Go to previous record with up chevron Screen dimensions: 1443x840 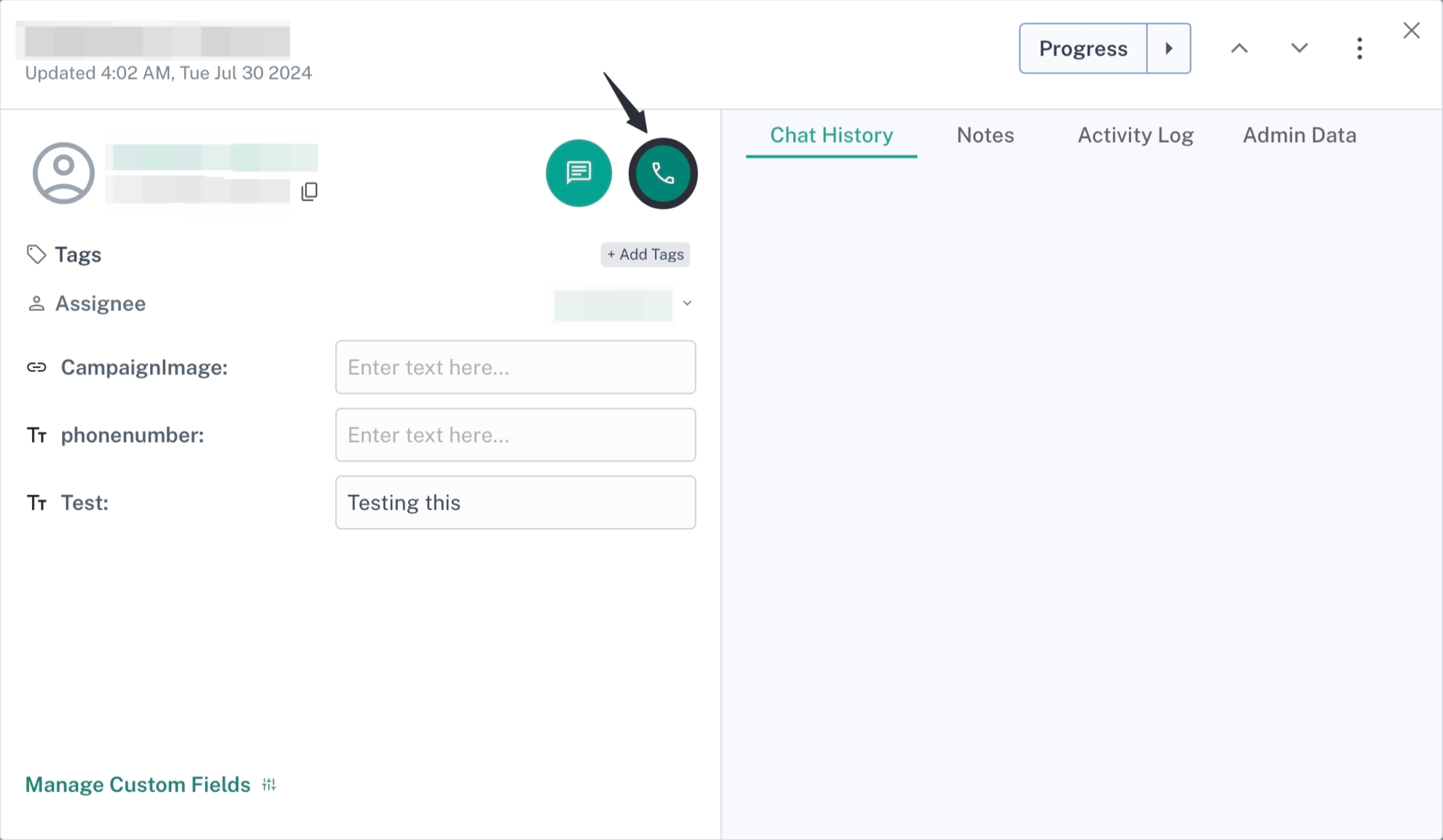[x=1239, y=49]
